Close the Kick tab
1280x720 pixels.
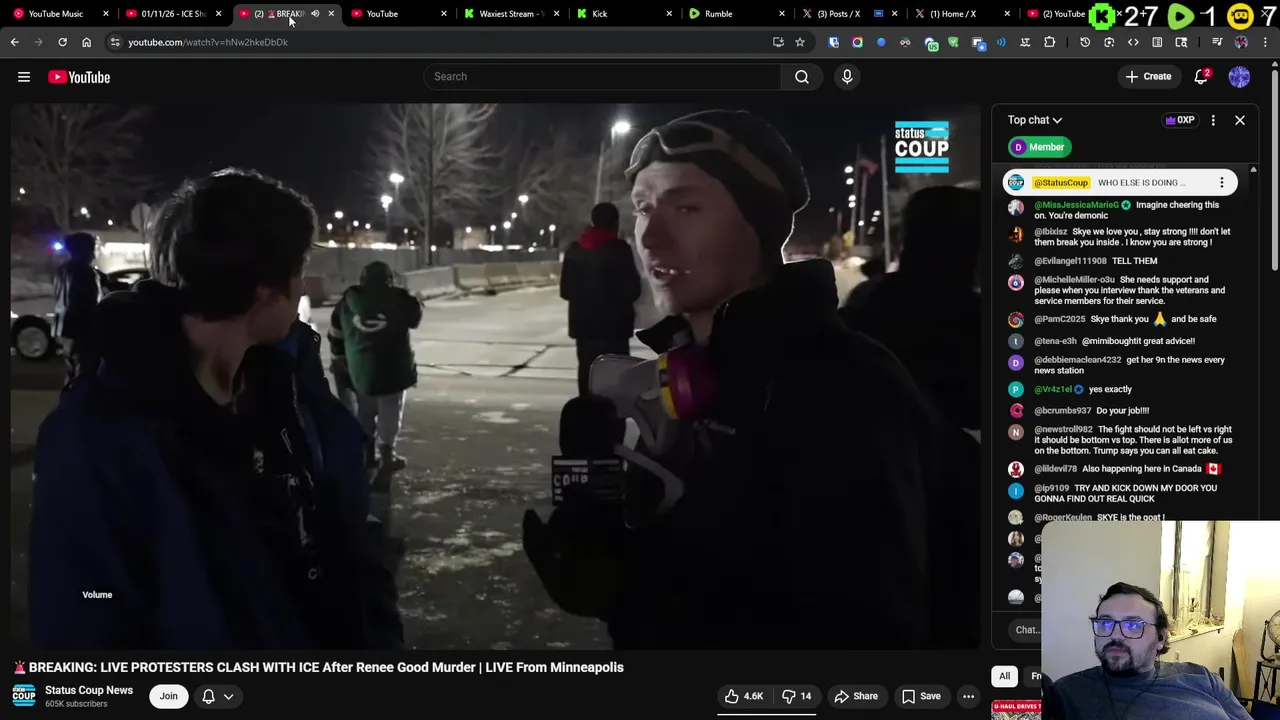pyautogui.click(x=670, y=14)
